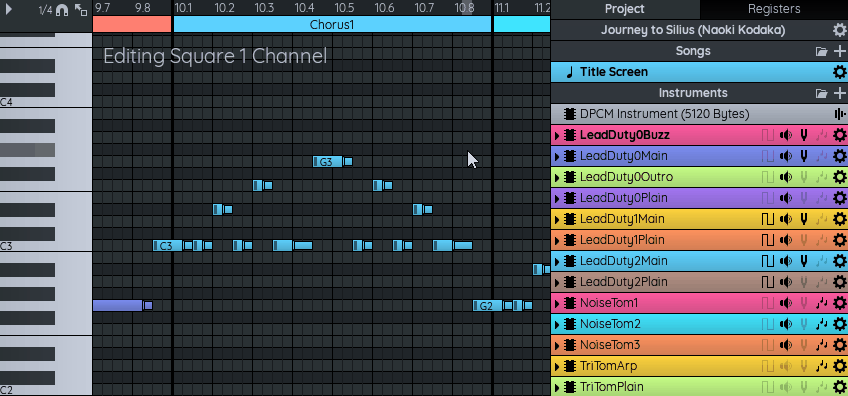Viewport: 848px width, 396px height.
Task: Edit arpeggio envelope of NoiseTom1
Action: (822, 303)
